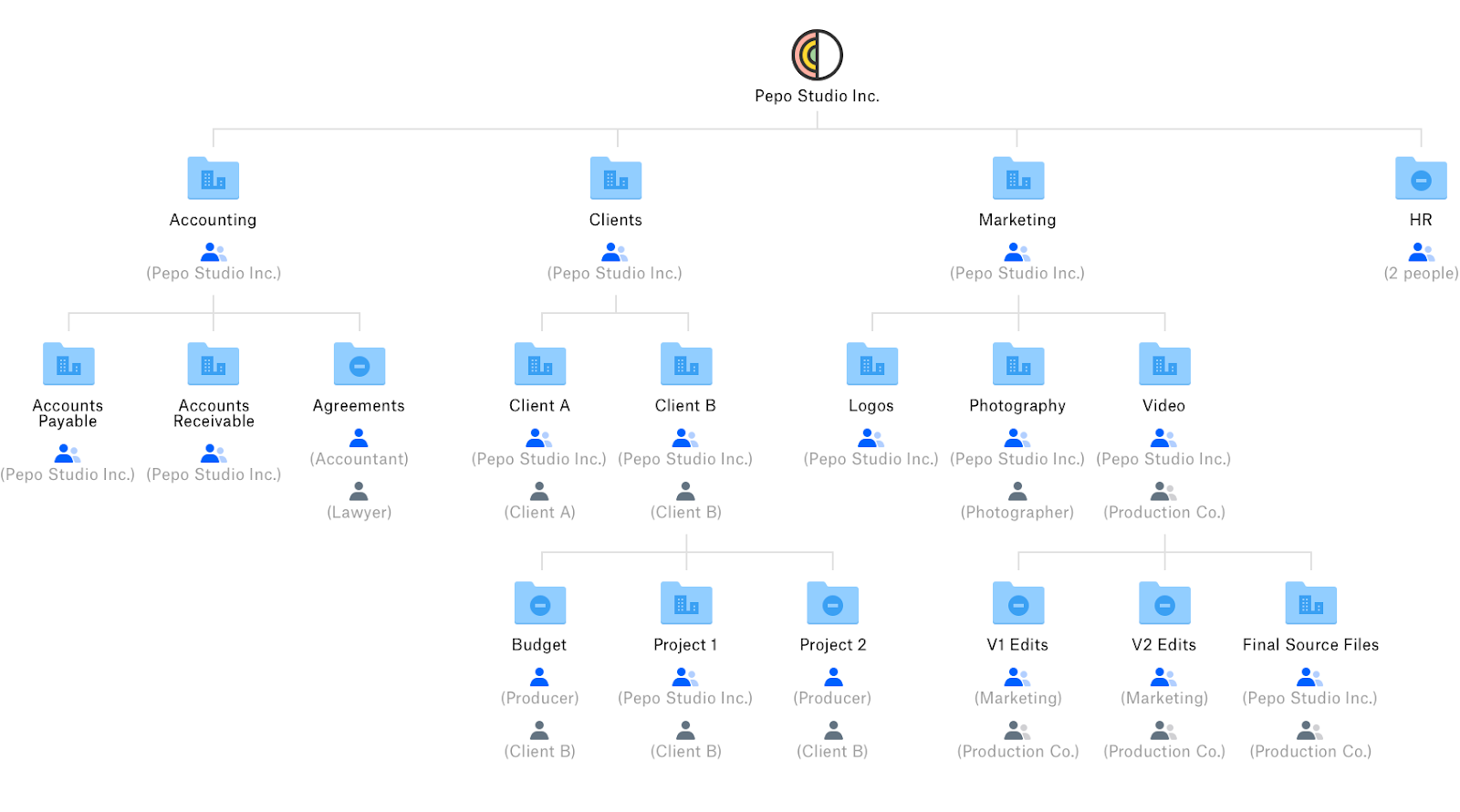
Task: Click the Budget label
Action: (539, 645)
